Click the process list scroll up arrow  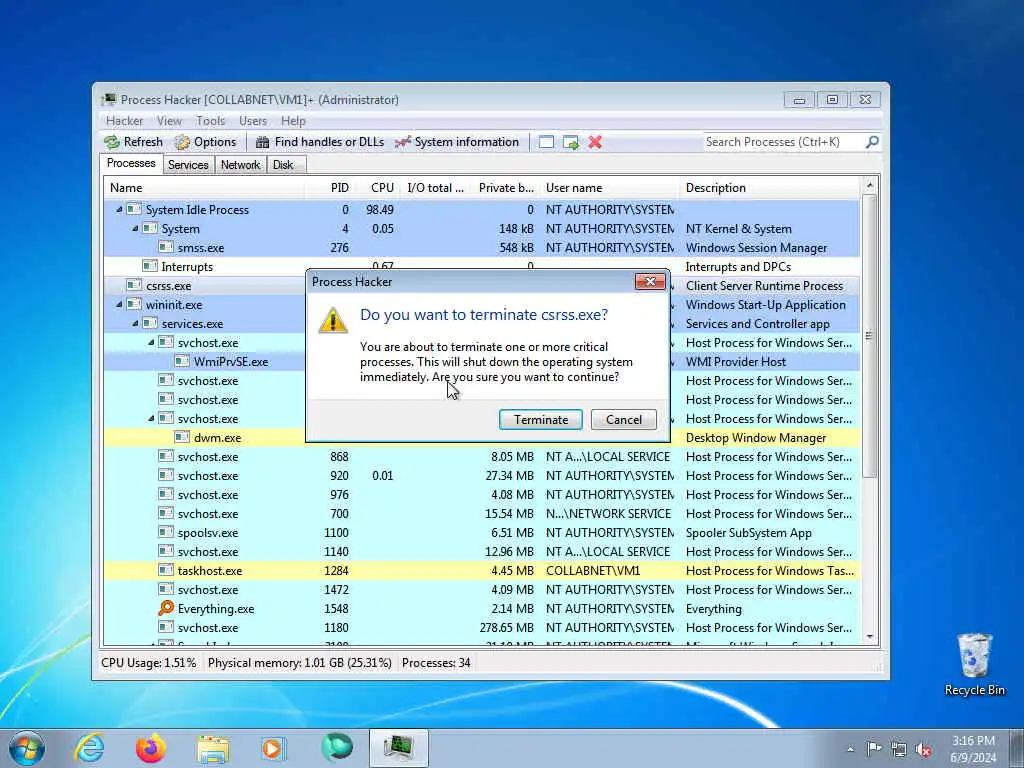point(869,186)
